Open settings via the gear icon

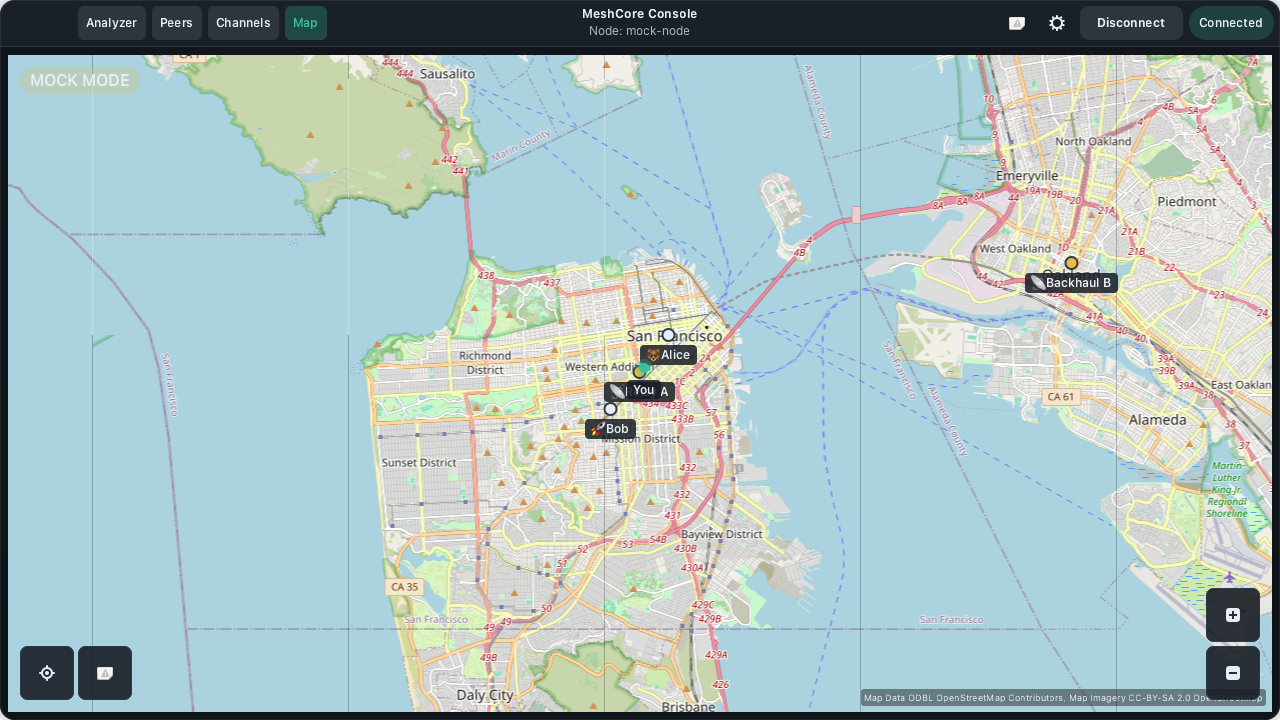pyautogui.click(x=1057, y=23)
